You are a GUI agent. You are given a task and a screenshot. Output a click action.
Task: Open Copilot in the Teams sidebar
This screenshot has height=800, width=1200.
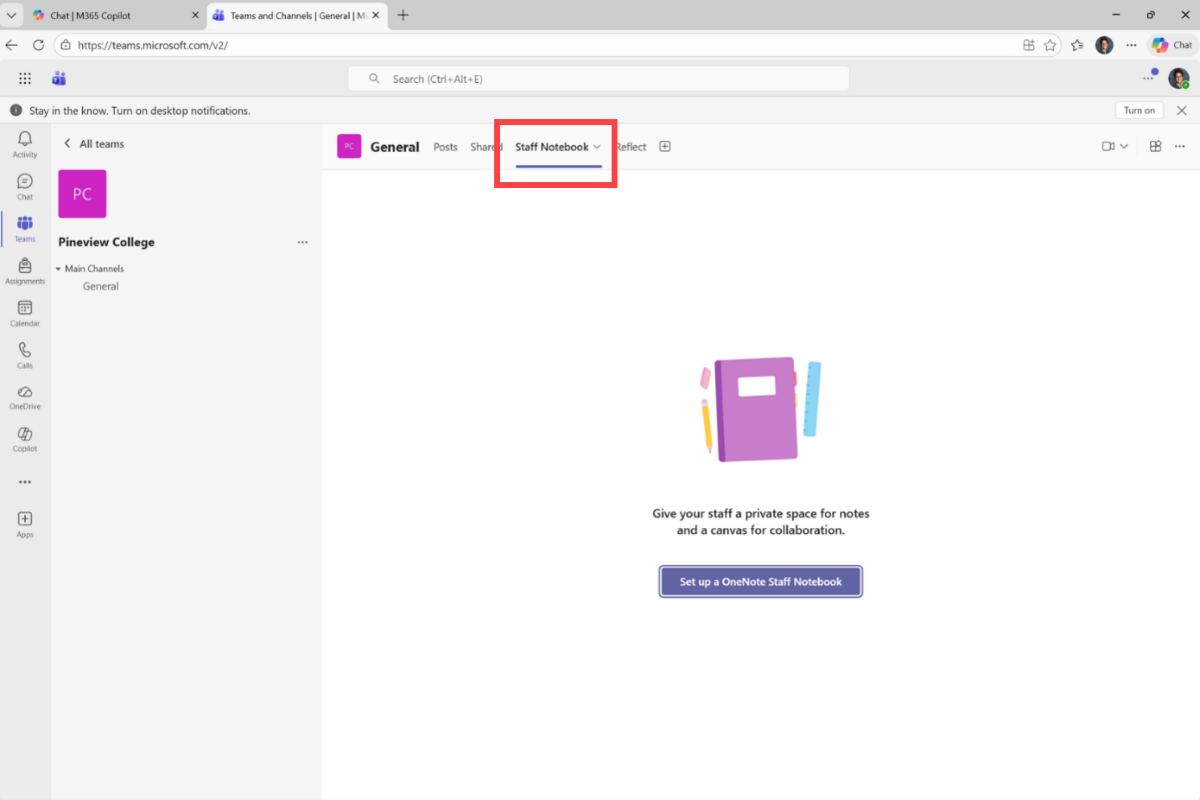click(x=25, y=439)
